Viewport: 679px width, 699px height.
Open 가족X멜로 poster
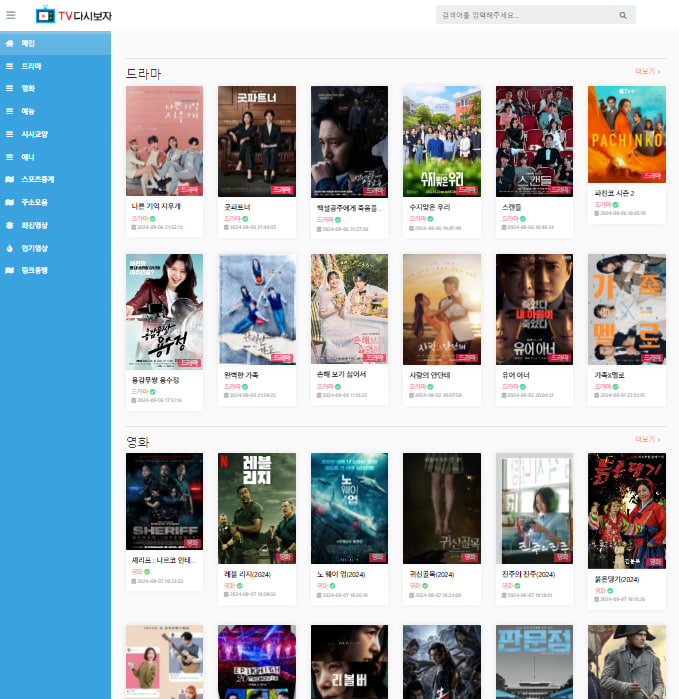627,309
